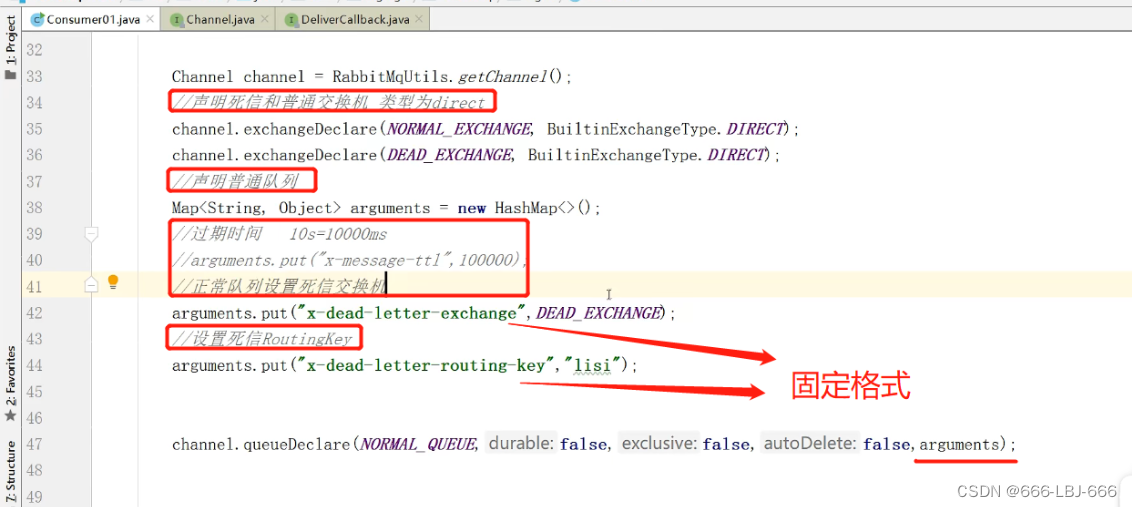Click line number 47 in the gutter
The image size is (1132, 507).
pyautogui.click(x=34, y=443)
